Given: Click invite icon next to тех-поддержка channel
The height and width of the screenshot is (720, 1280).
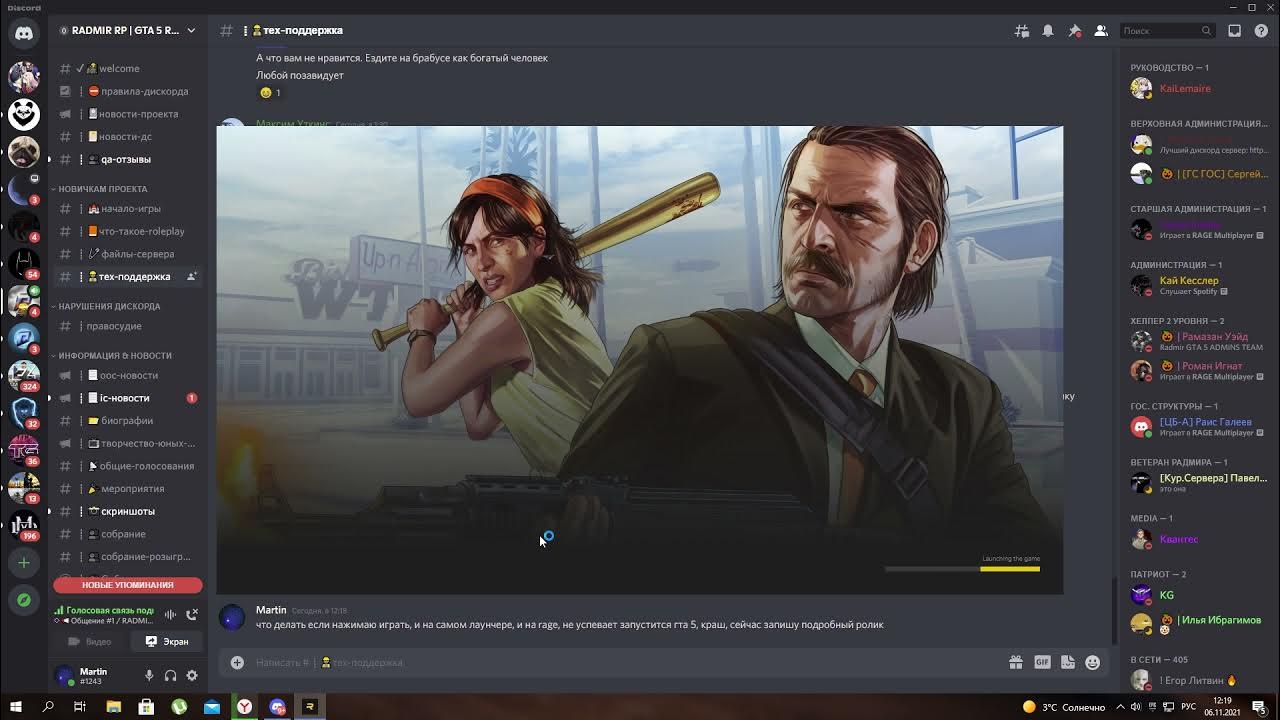Looking at the screenshot, I should coord(192,276).
